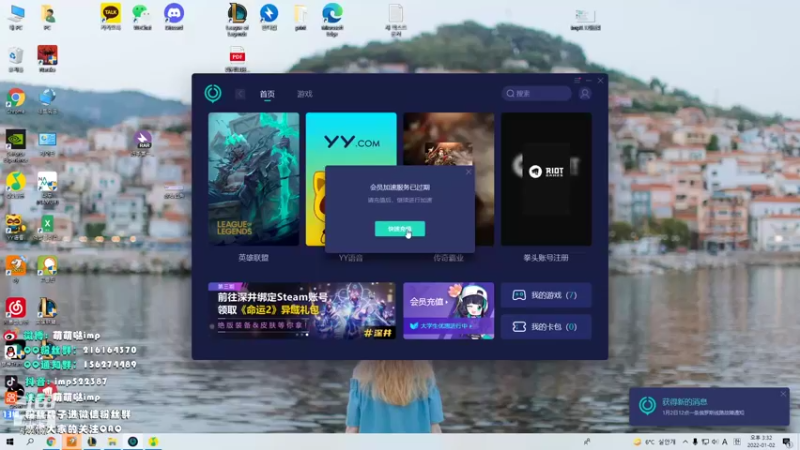
Task: Open League of Legends desktop shortcut
Action: [237, 18]
